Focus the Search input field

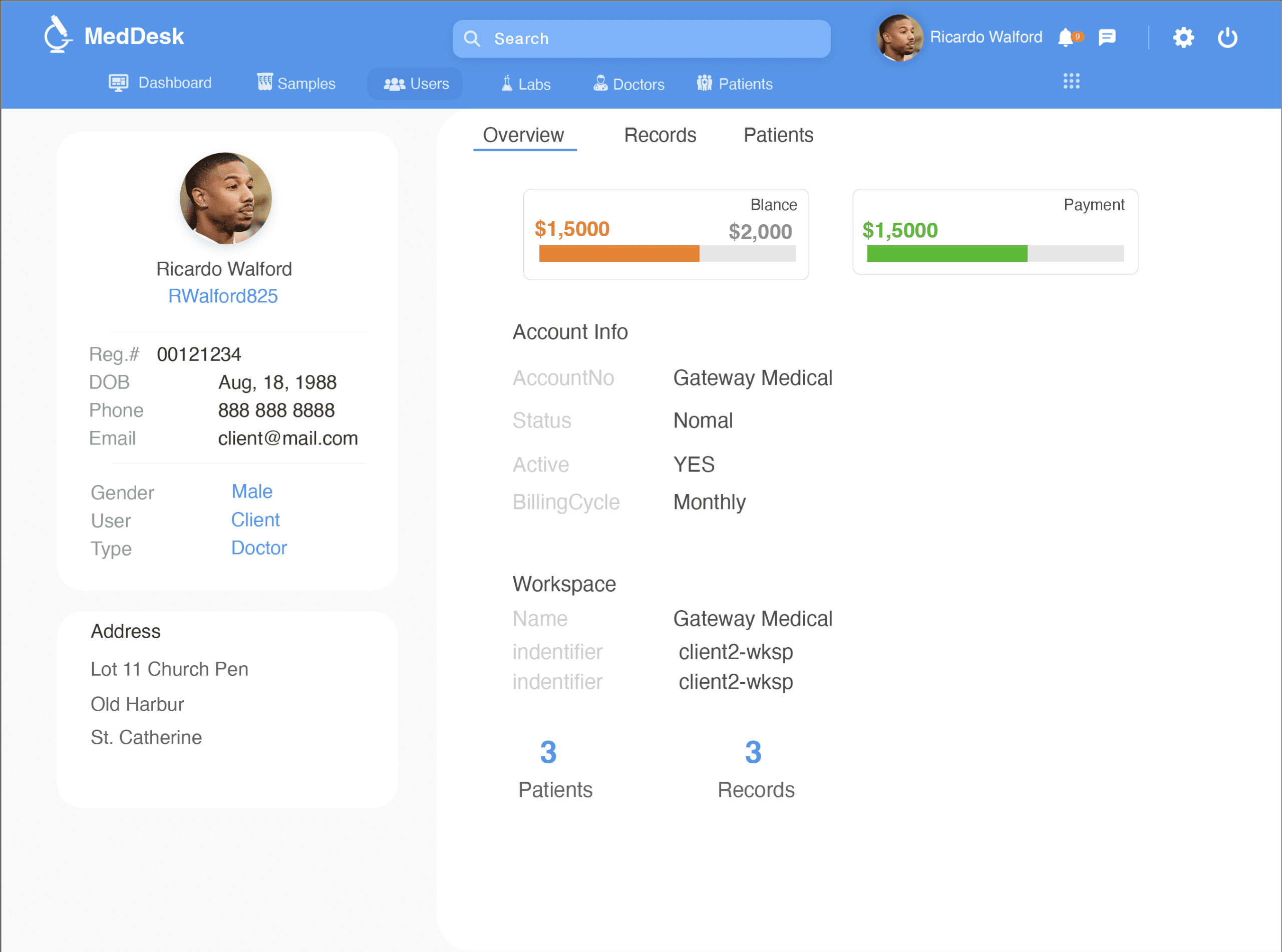coord(641,39)
